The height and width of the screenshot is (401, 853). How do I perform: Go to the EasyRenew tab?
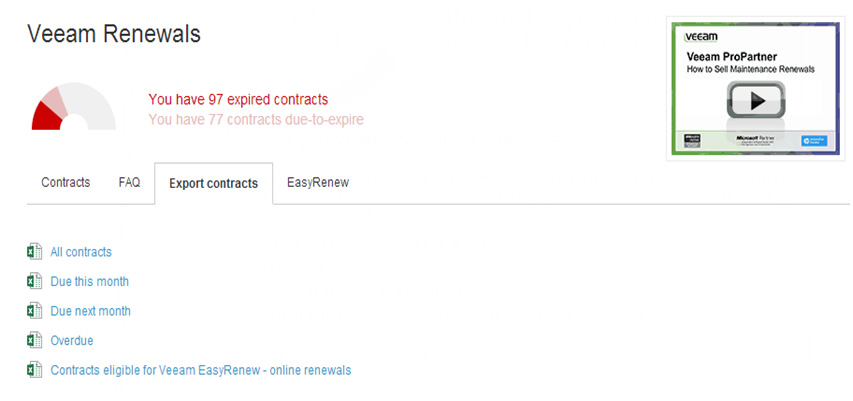click(x=317, y=183)
